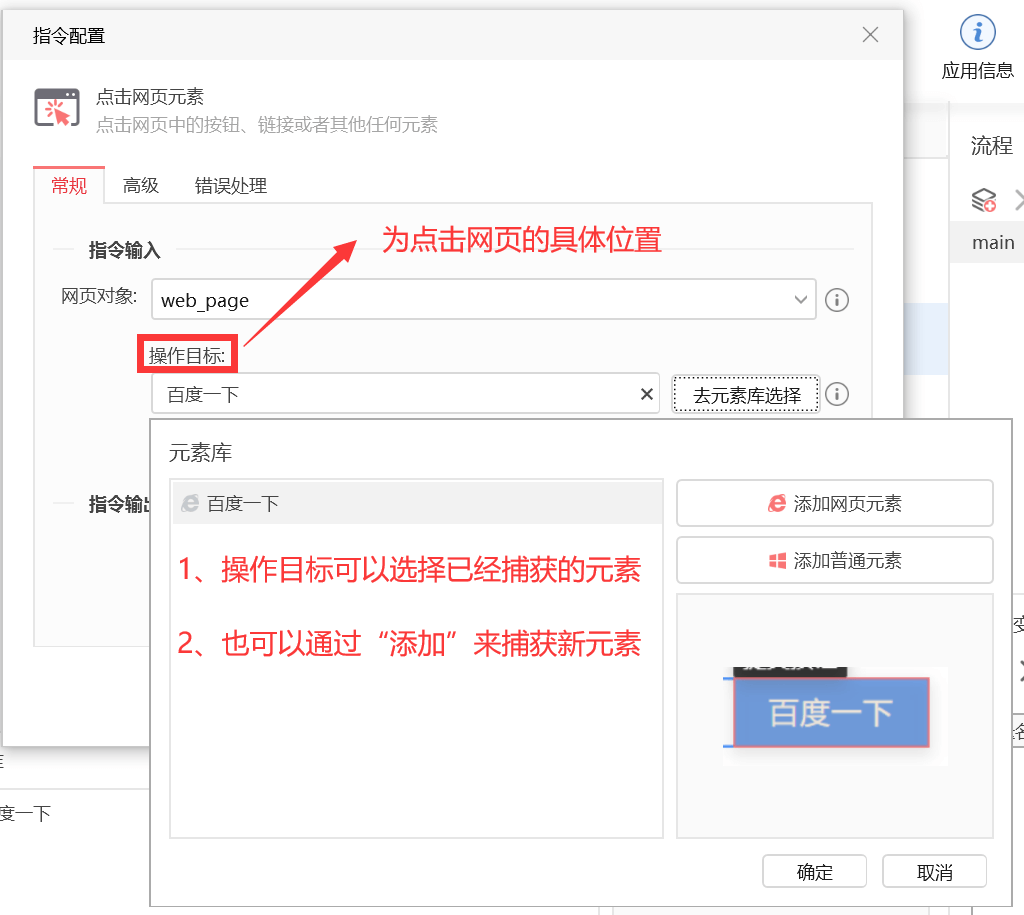Switch to the 高级 tab
The image size is (1024, 915).
click(140, 185)
